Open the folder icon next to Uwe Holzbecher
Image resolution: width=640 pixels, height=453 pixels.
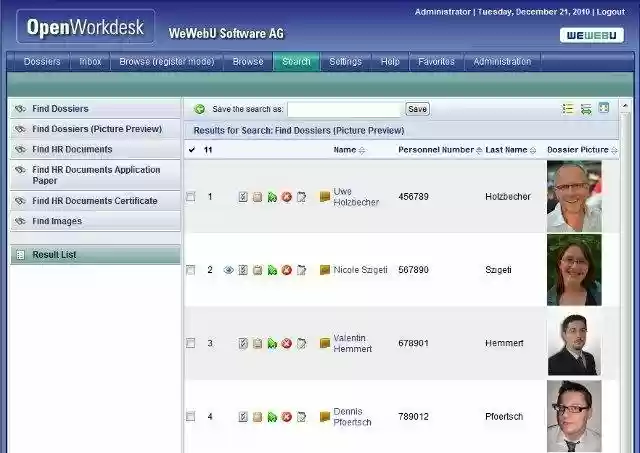tap(325, 197)
